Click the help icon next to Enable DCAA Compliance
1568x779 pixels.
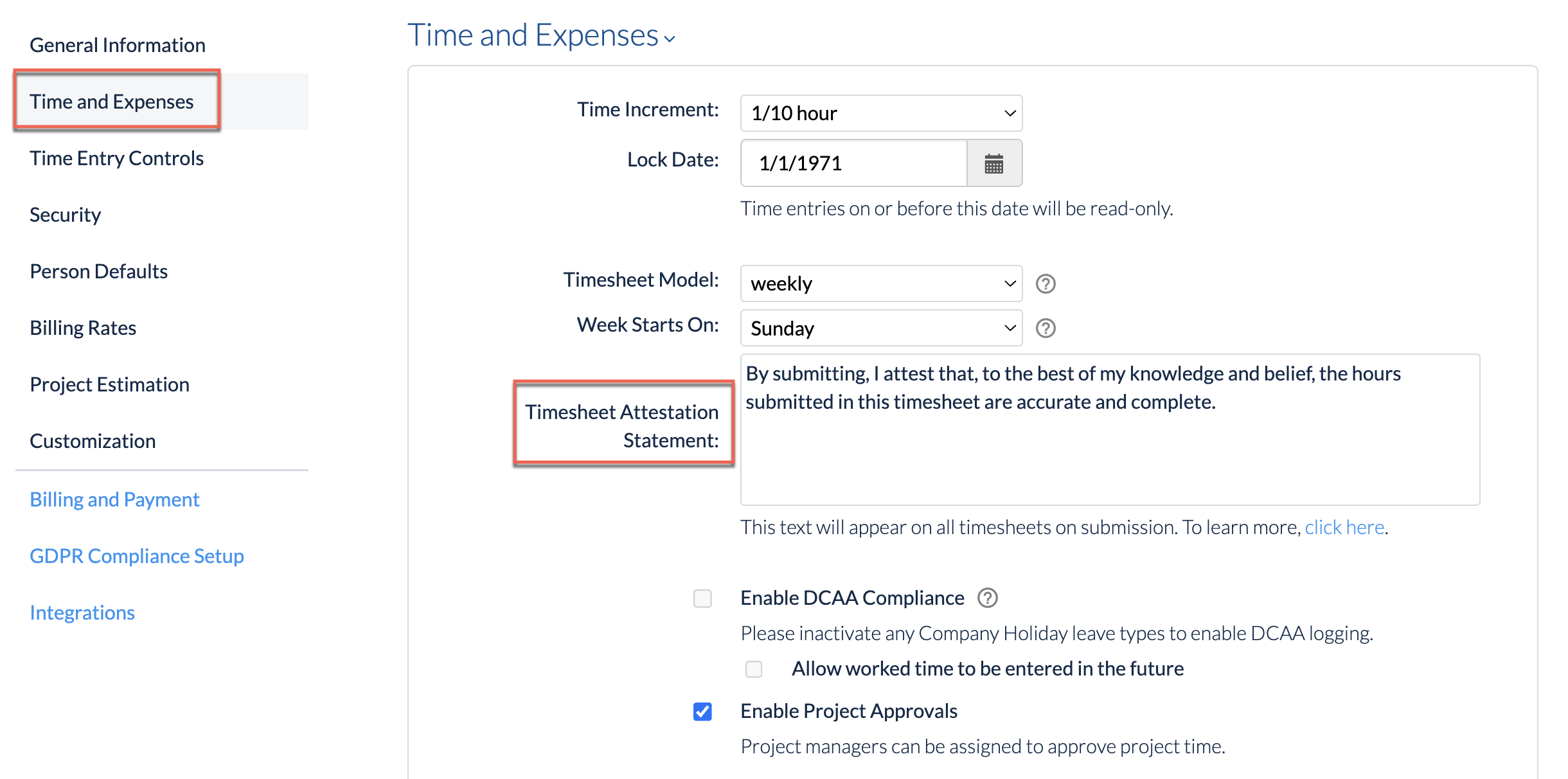988,598
